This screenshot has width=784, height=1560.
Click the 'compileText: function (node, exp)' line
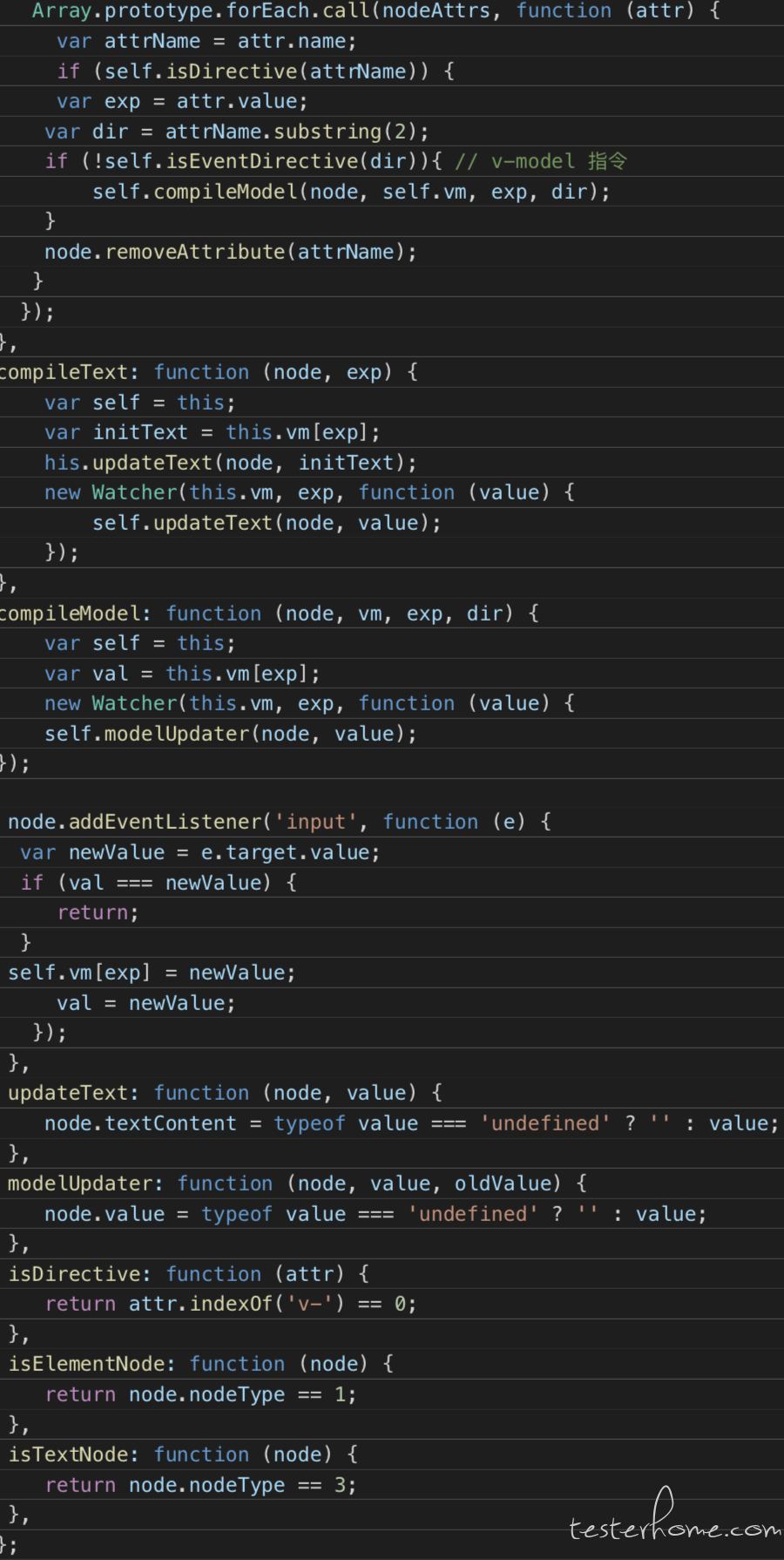(x=209, y=372)
